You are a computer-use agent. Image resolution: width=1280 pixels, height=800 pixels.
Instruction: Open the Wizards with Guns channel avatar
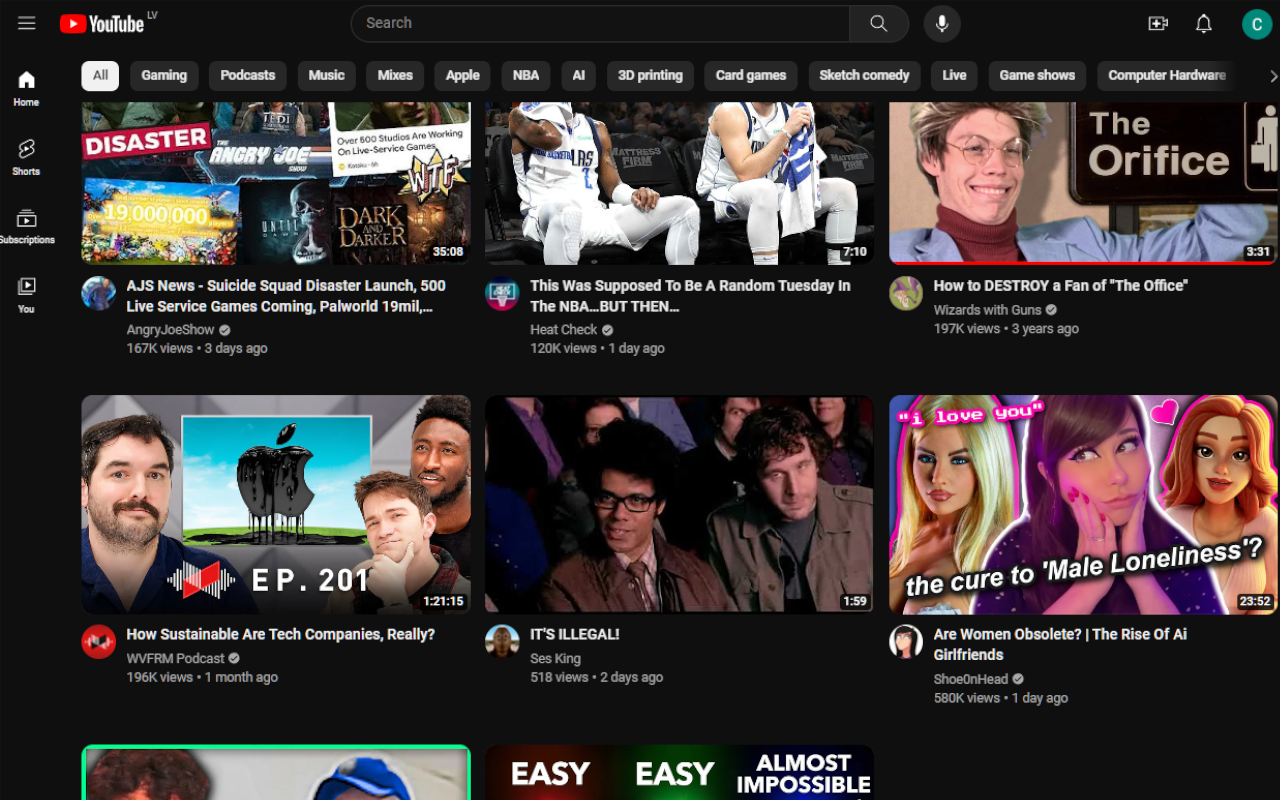click(906, 293)
